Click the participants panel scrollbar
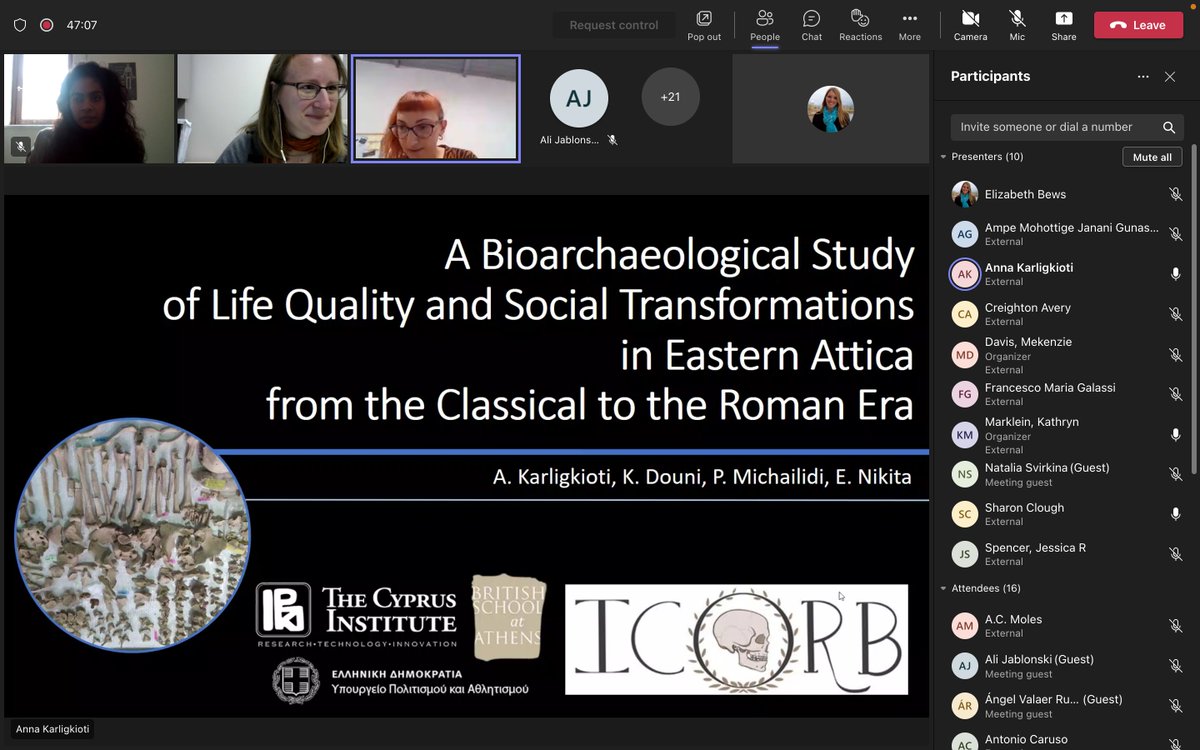 1193,310
